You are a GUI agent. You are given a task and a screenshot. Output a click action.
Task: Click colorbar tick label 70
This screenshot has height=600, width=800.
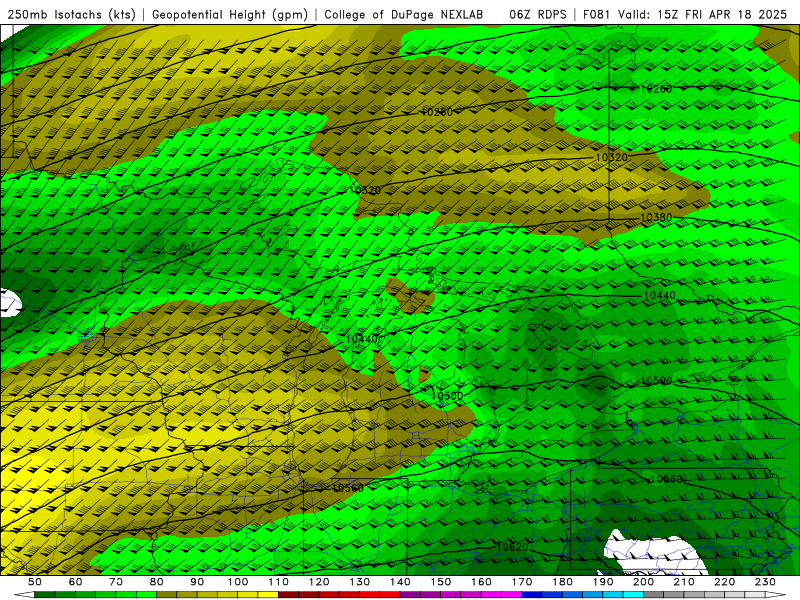116,582
